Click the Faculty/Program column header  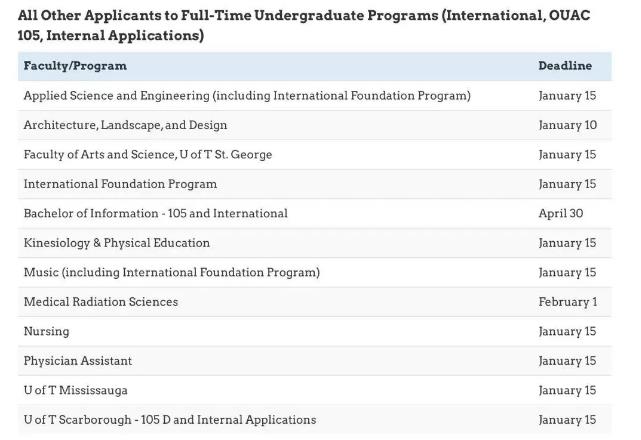click(75, 66)
